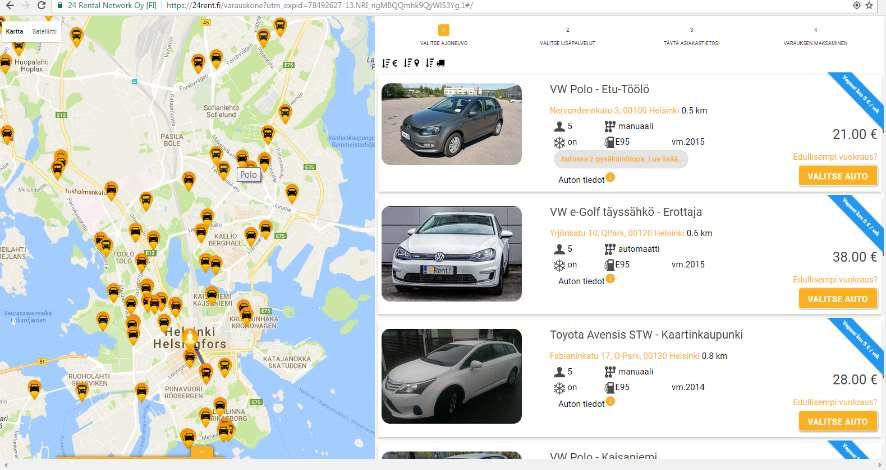Switch map to Satelliitti view
Image resolution: width=886 pixels, height=470 pixels.
pyautogui.click(x=44, y=32)
